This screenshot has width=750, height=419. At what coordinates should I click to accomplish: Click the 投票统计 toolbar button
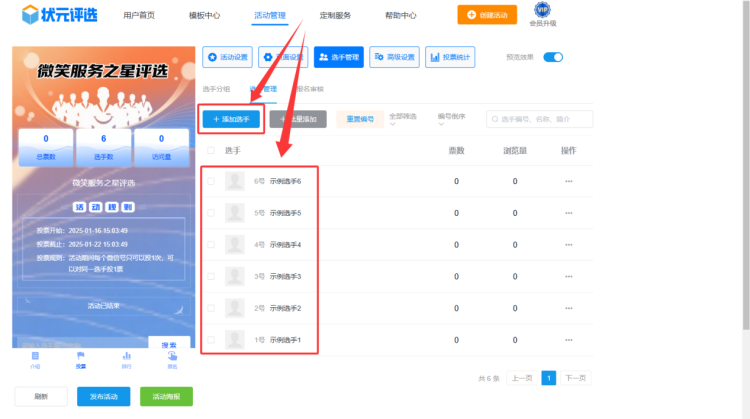(450, 57)
